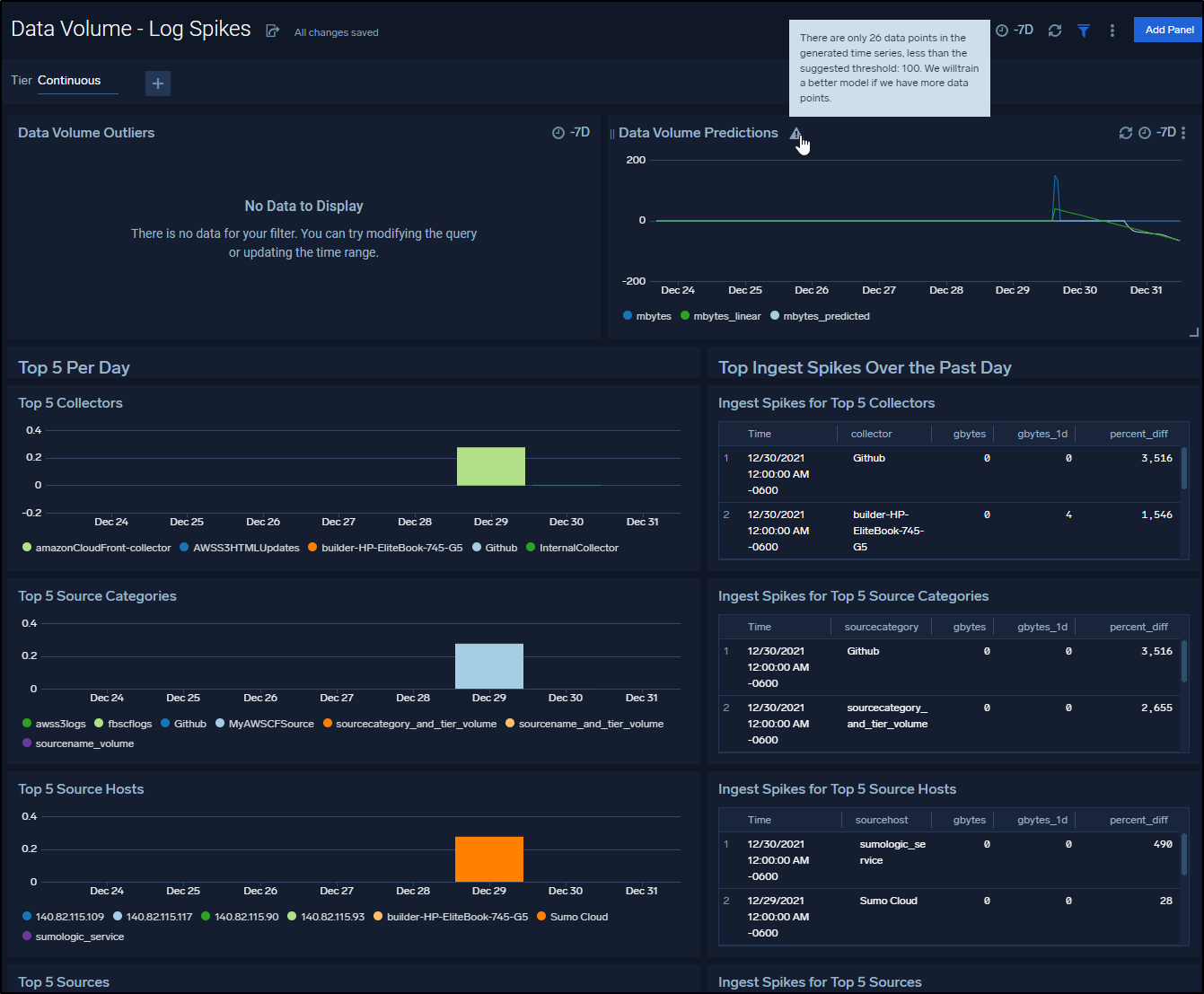
Task: Toggle mbytes_predicted legend series
Action: tap(820, 316)
